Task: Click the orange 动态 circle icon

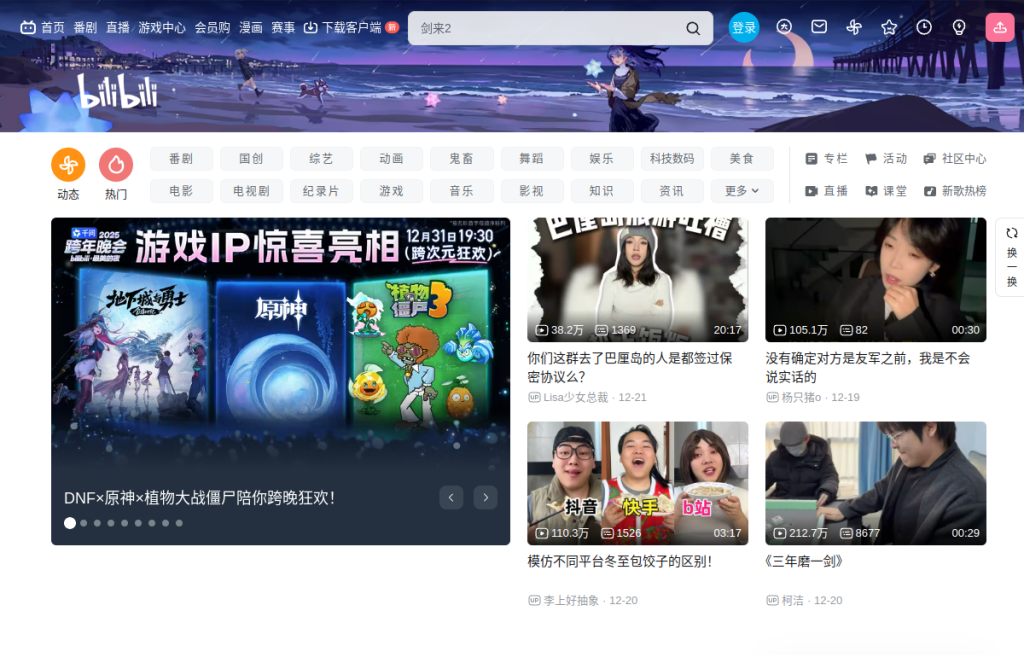Action: pyautogui.click(x=68, y=165)
